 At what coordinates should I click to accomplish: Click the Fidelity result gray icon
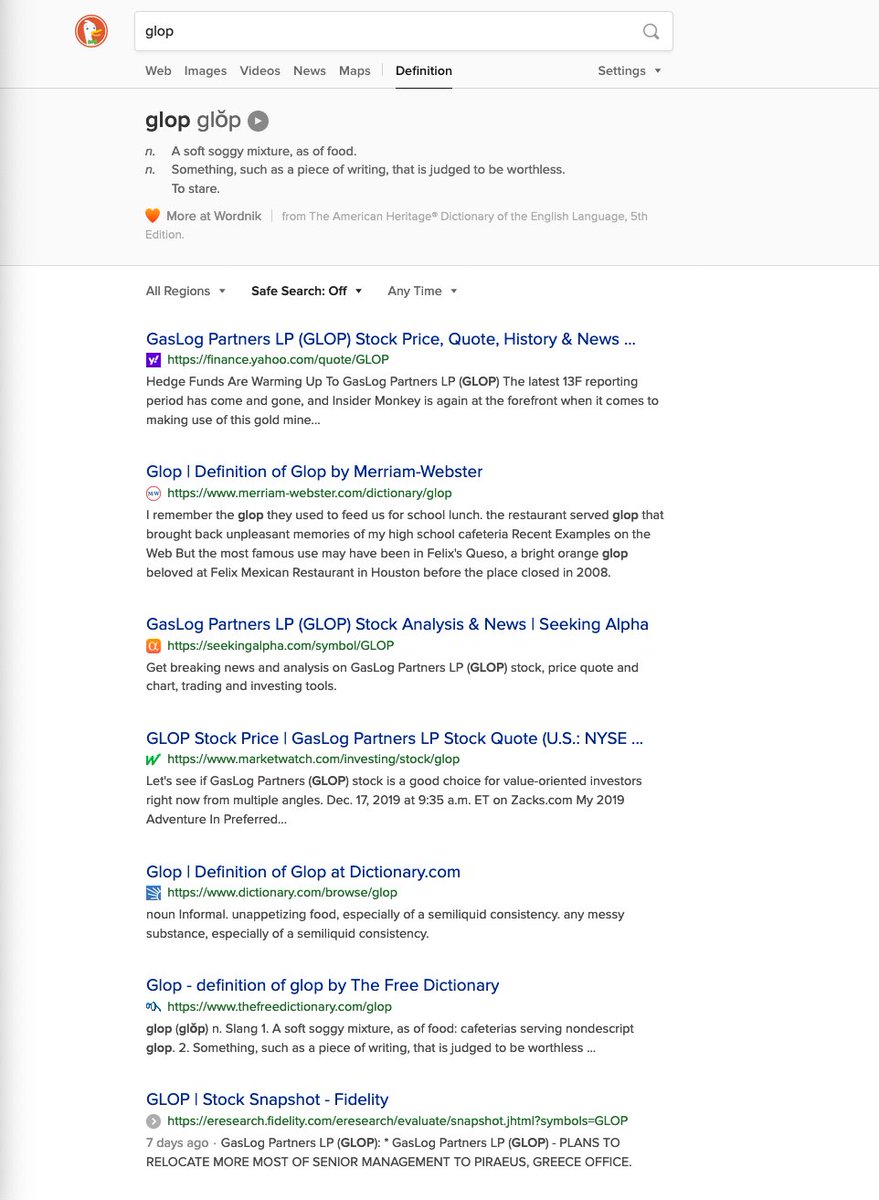click(x=153, y=1121)
